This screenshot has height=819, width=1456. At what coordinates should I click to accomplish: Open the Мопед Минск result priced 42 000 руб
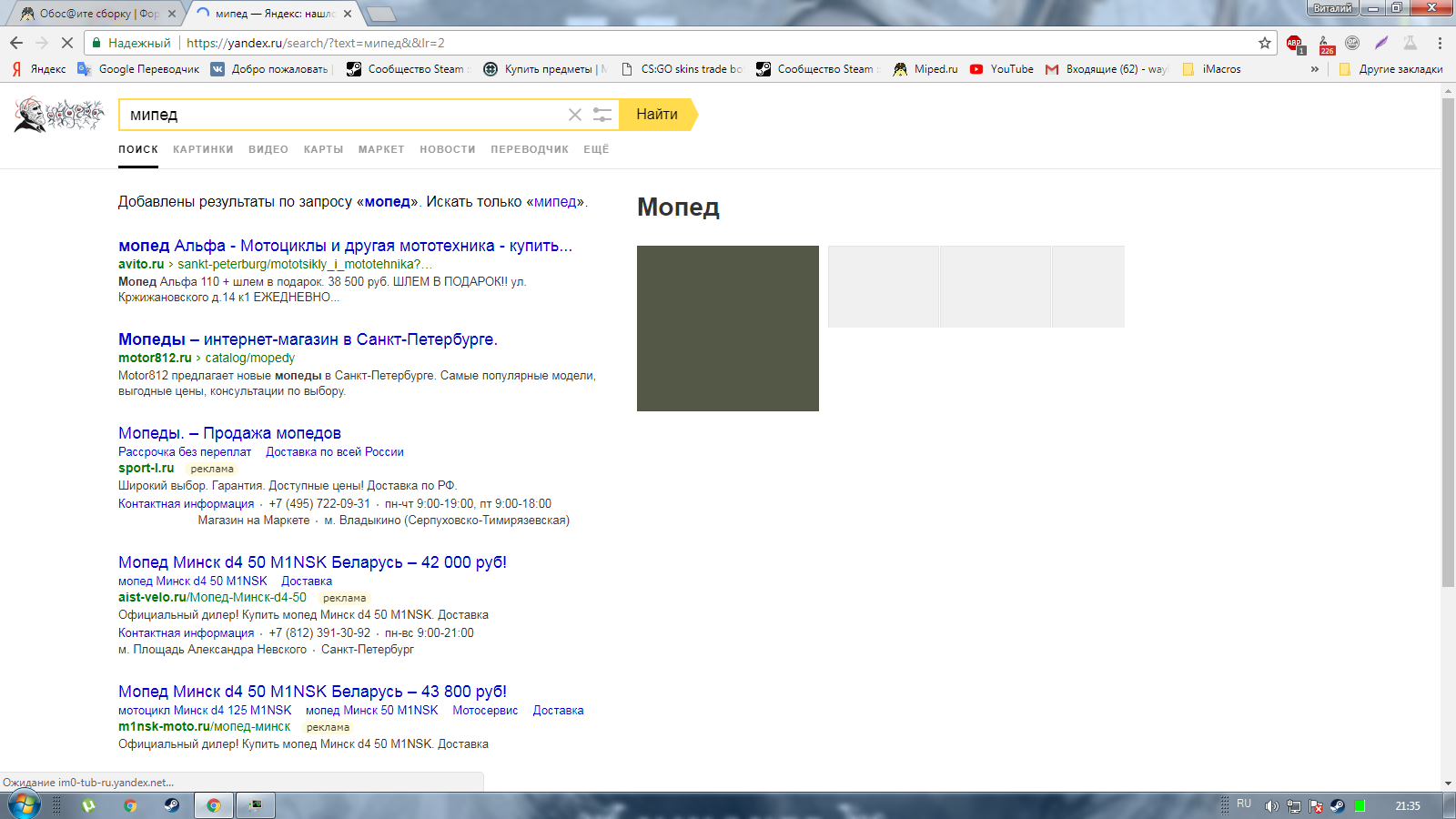(x=312, y=562)
